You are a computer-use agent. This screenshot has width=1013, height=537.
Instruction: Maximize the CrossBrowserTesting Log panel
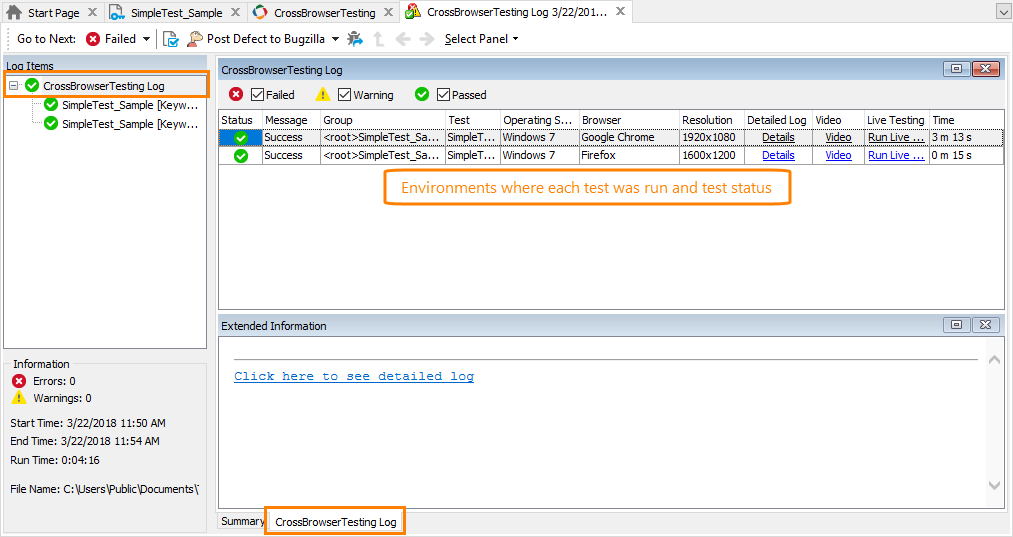(956, 69)
